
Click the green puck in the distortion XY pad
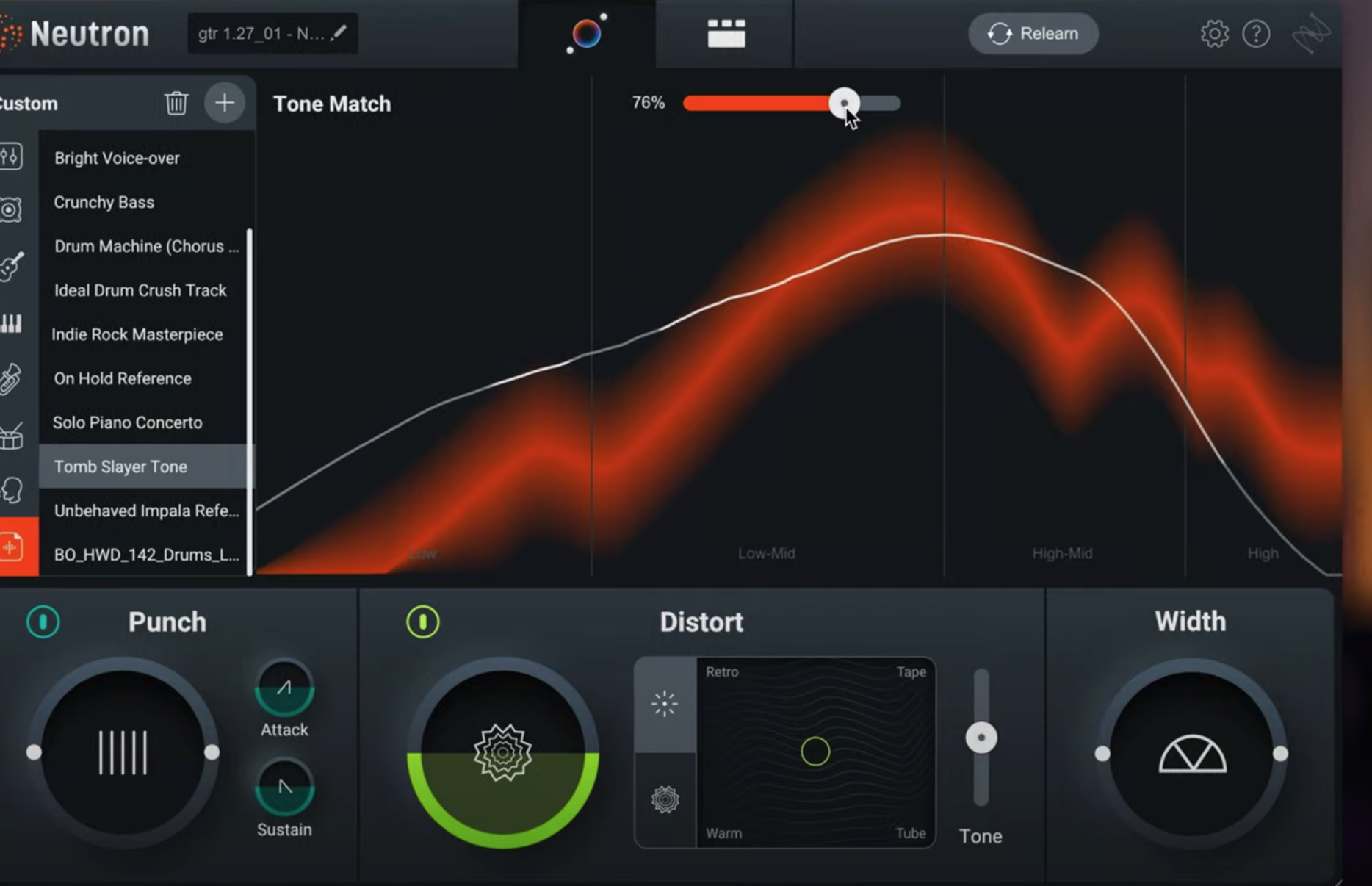[x=815, y=752]
